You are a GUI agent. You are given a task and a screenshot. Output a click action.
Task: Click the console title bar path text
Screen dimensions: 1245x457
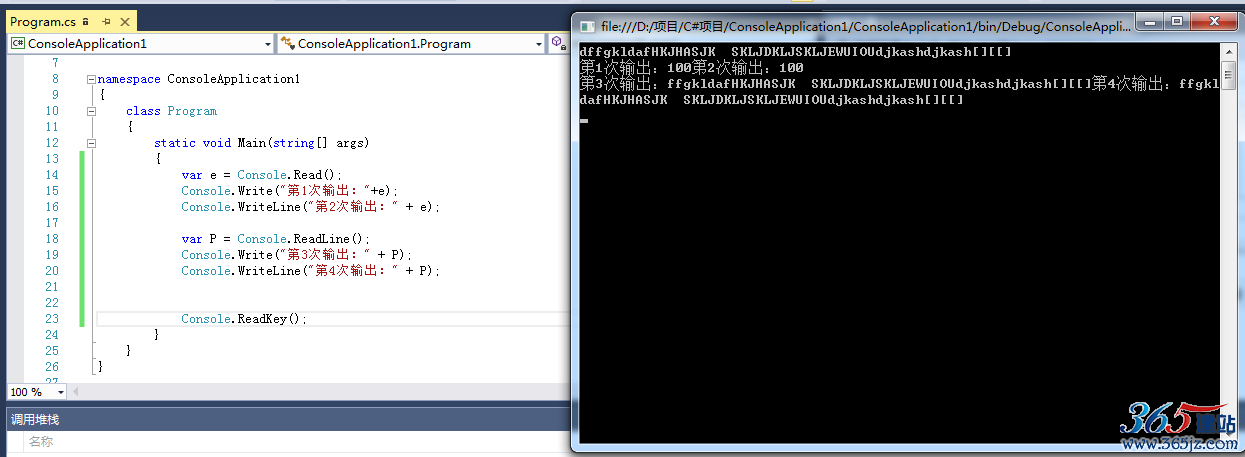tap(865, 27)
